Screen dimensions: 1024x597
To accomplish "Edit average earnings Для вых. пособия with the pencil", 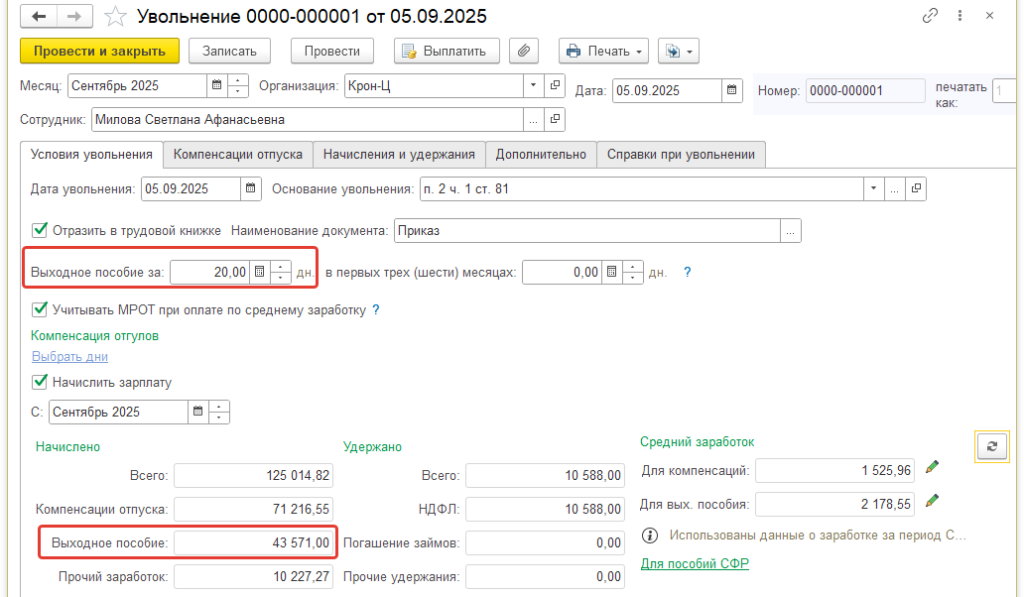I will pos(933,500).
